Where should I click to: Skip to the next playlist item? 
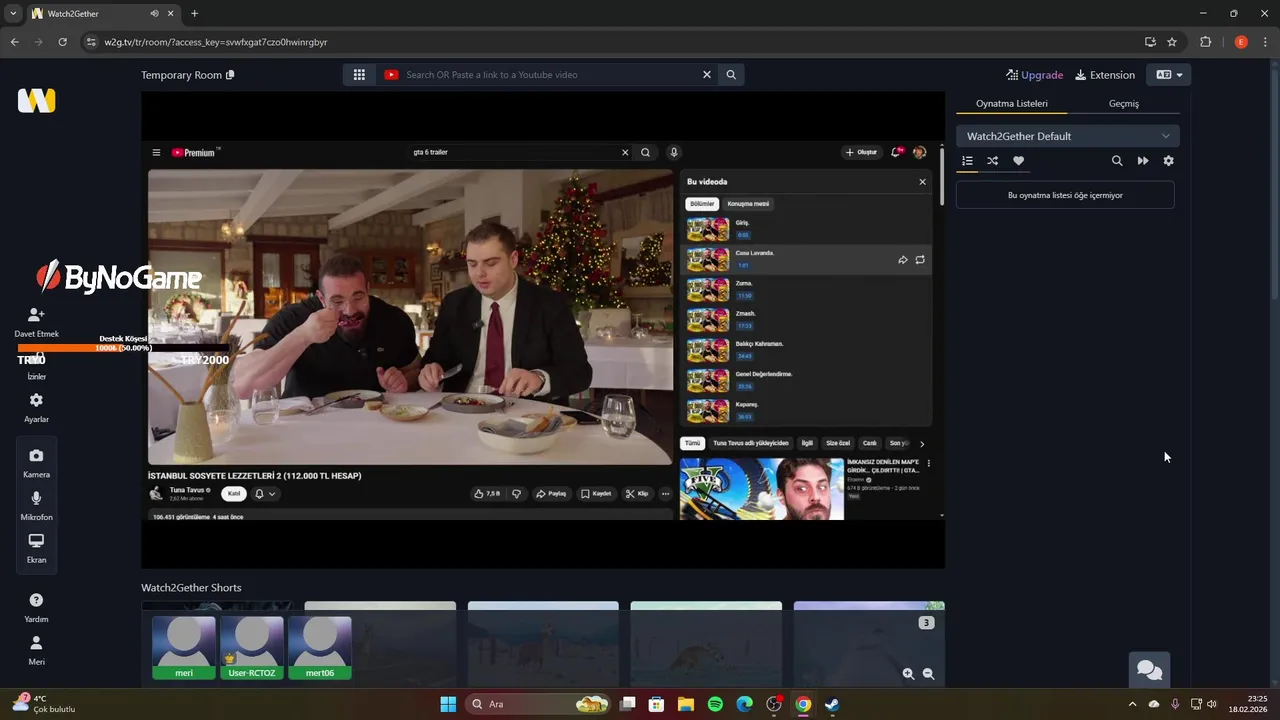pos(1143,161)
